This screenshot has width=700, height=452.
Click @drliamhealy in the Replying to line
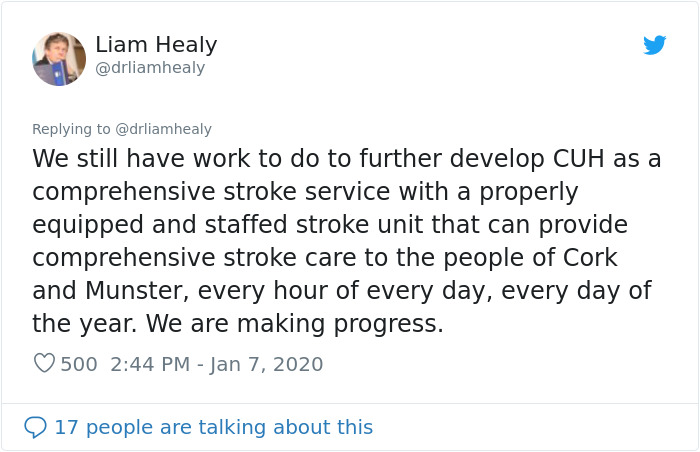point(163,129)
